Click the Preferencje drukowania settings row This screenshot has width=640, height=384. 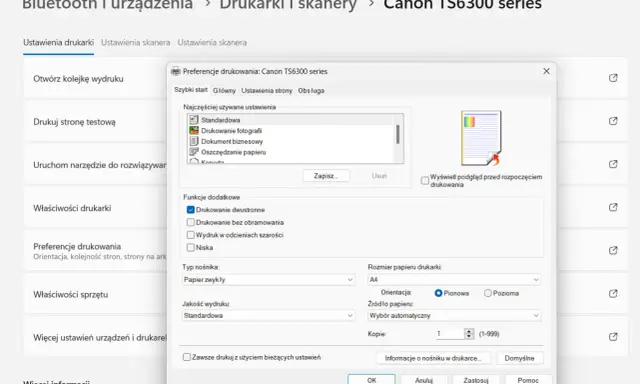tap(95, 251)
